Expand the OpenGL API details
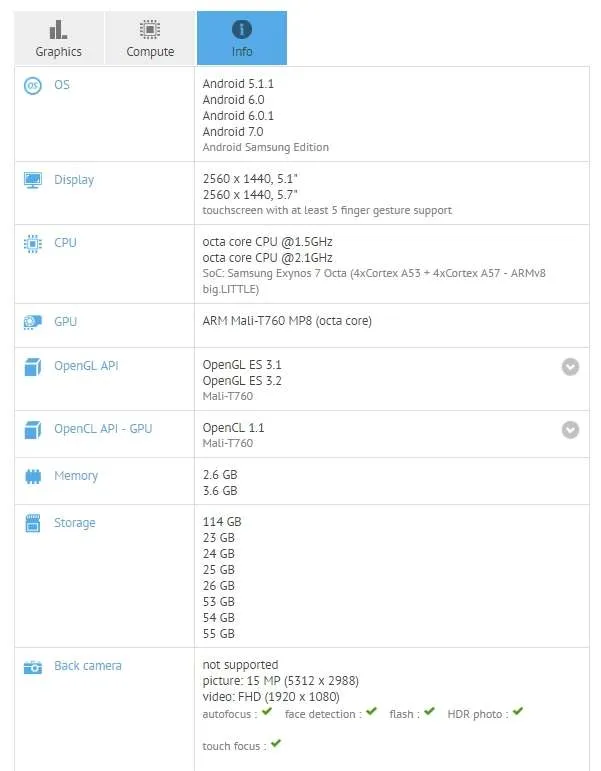Viewport: 601px width, 771px height. click(570, 367)
